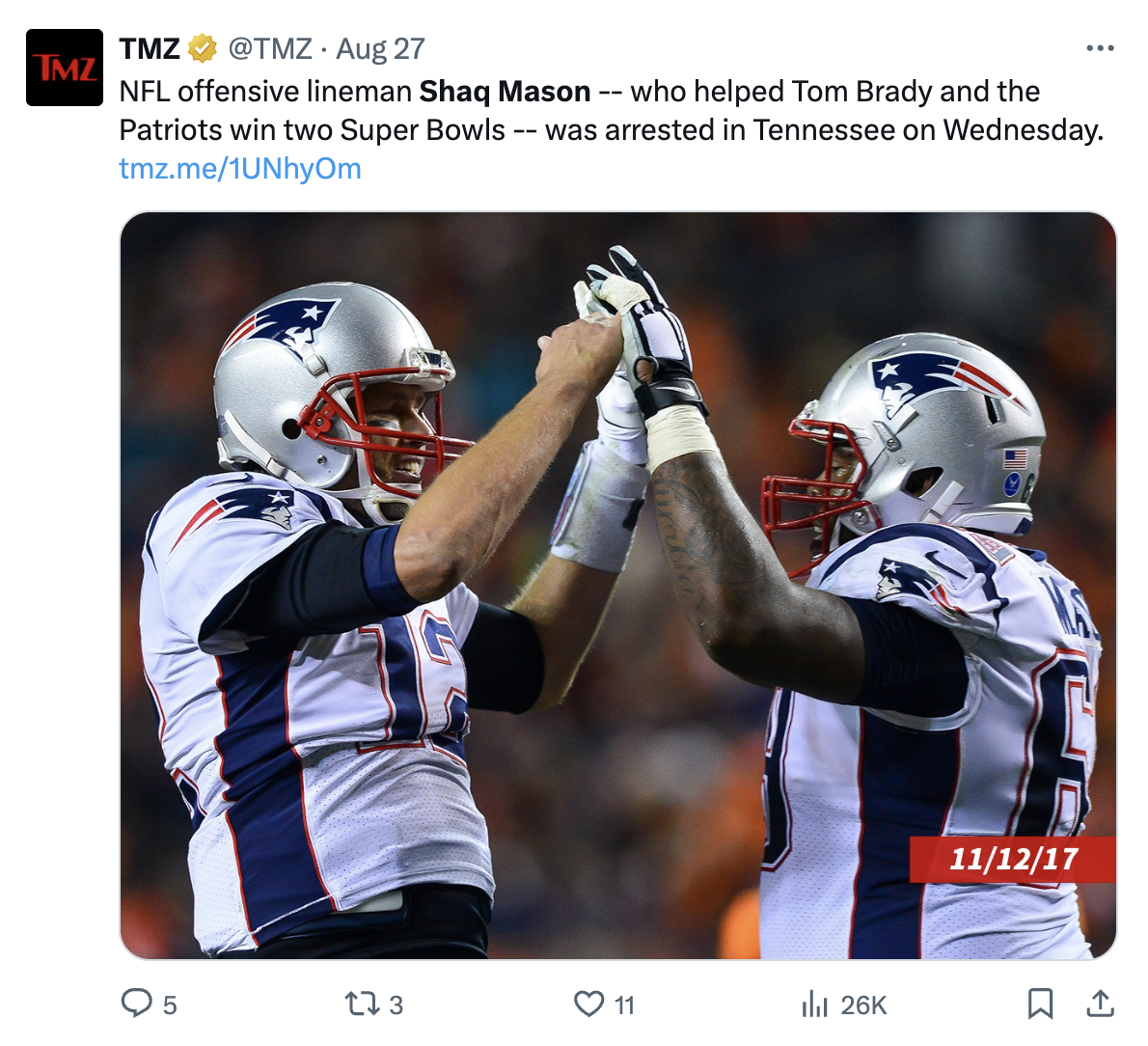Click the gold verified badge next to TMZ

point(202,49)
